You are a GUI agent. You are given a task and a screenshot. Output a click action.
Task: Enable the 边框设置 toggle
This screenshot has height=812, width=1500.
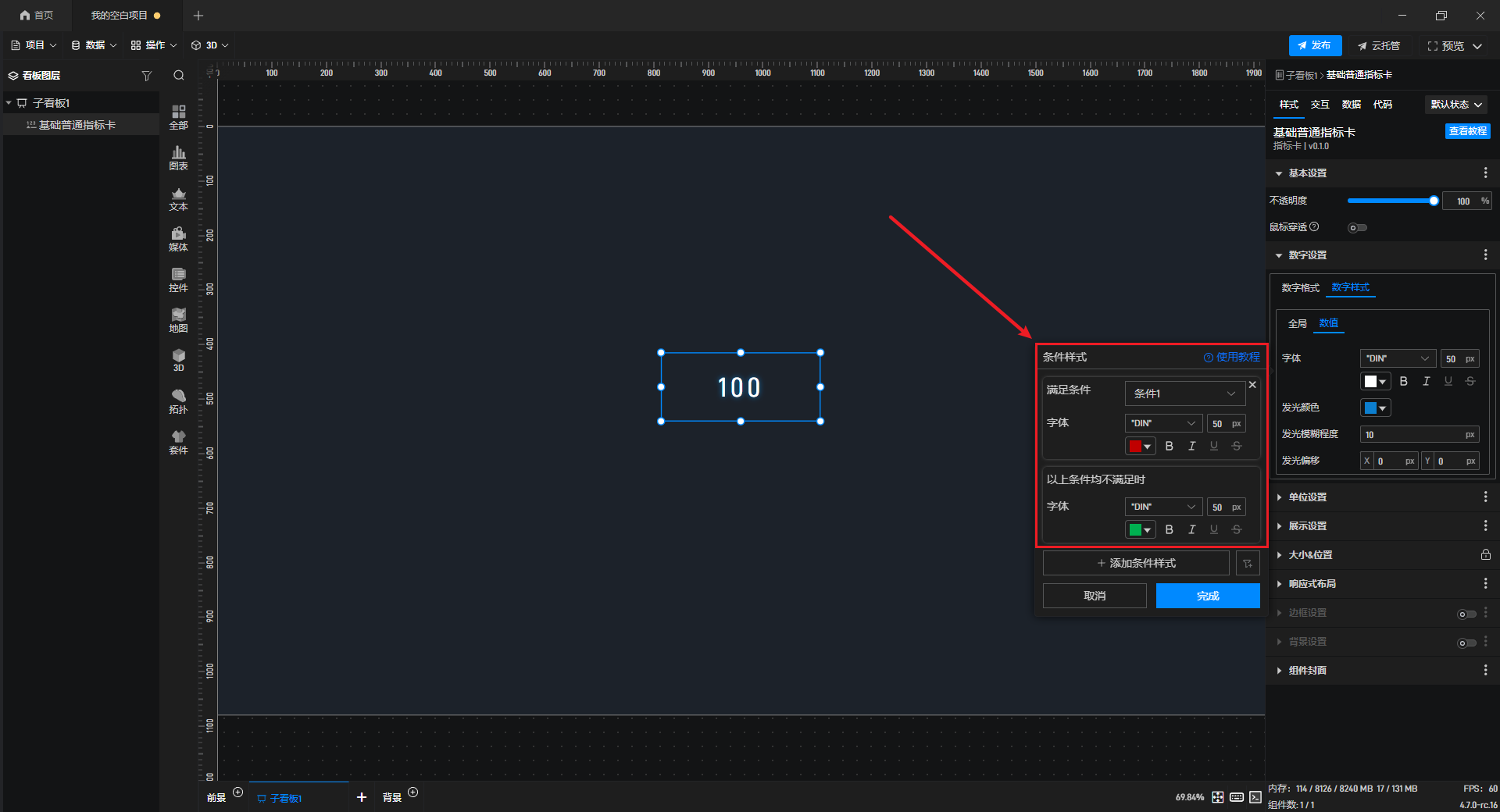pos(1466,614)
